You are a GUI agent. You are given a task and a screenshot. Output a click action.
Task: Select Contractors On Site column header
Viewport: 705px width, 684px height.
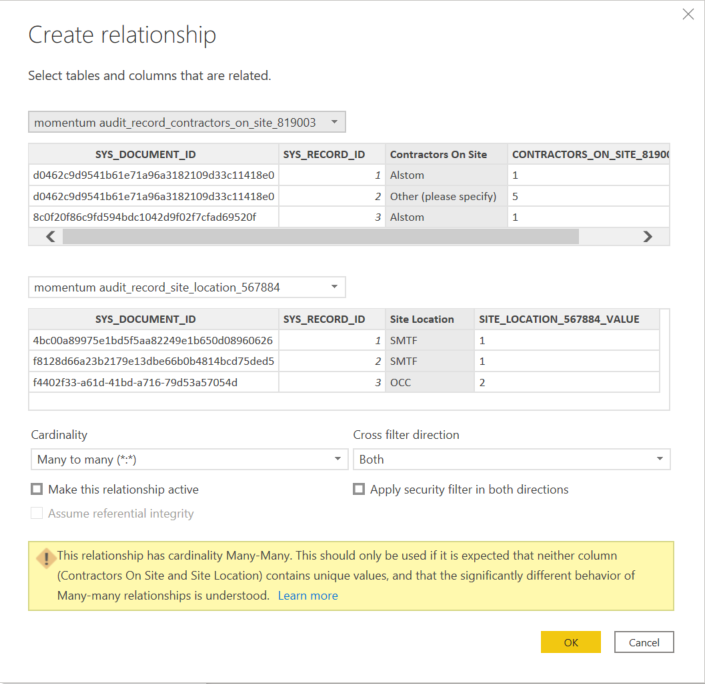446,154
